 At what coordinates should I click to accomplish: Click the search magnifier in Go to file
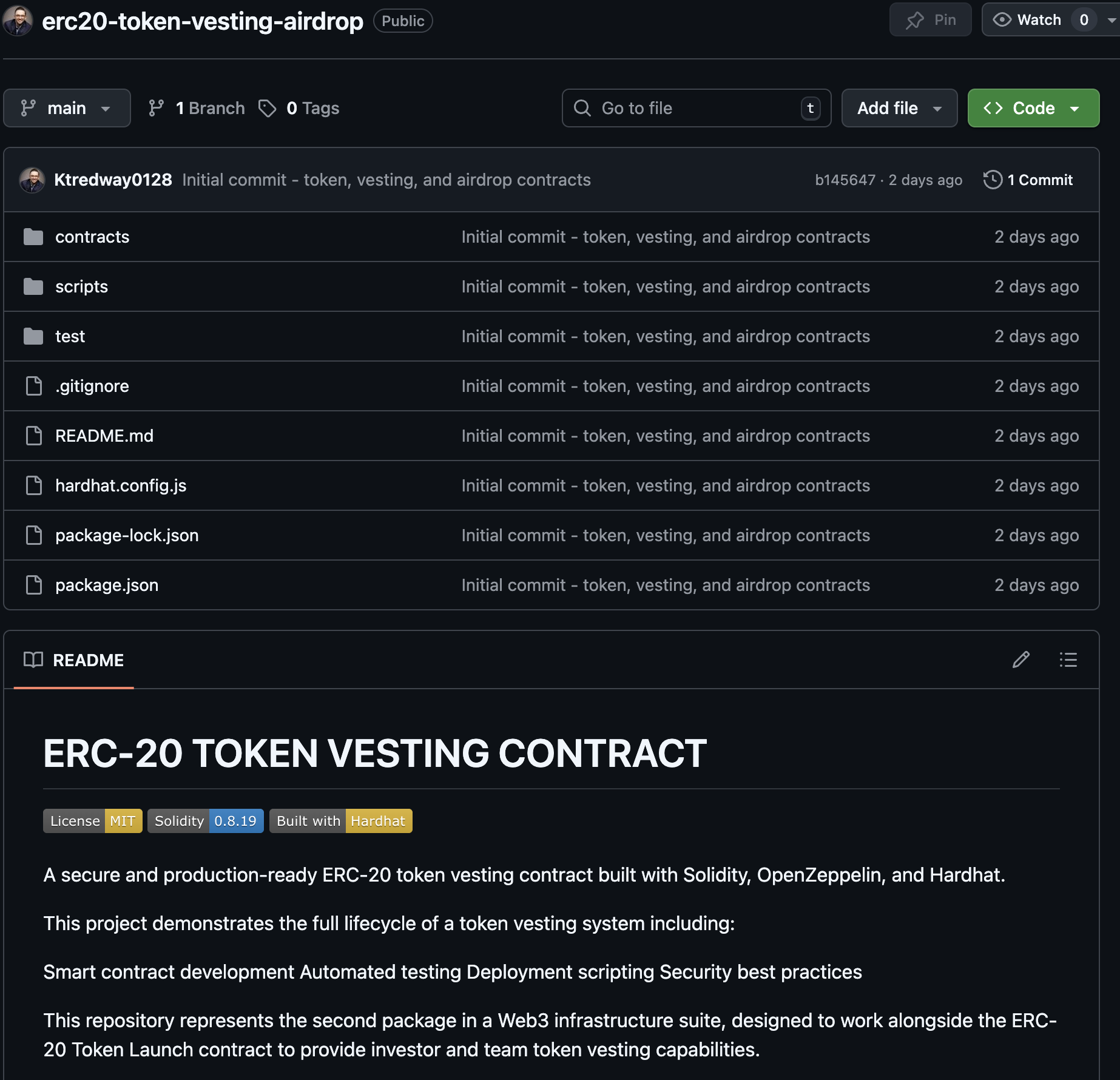click(582, 108)
